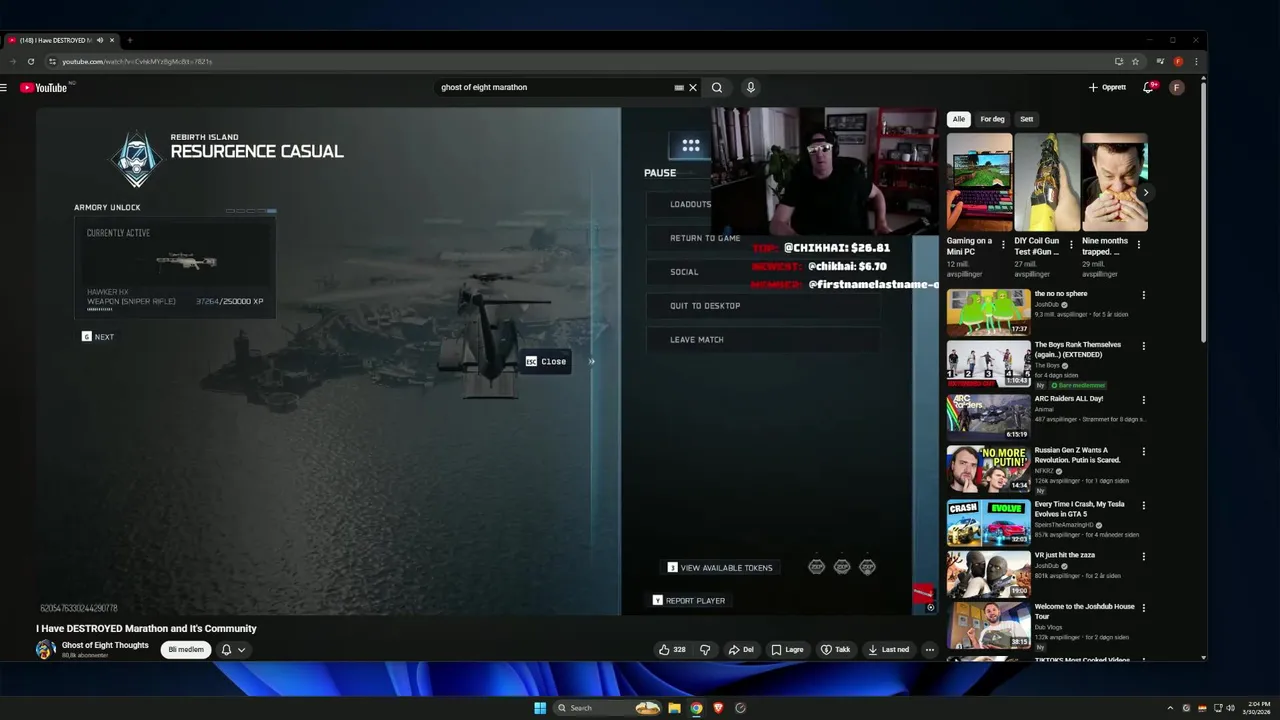The image size is (1280, 720).
Task: Open 'Russian Gen Z Wants' video thumbnail
Action: click(x=988, y=468)
